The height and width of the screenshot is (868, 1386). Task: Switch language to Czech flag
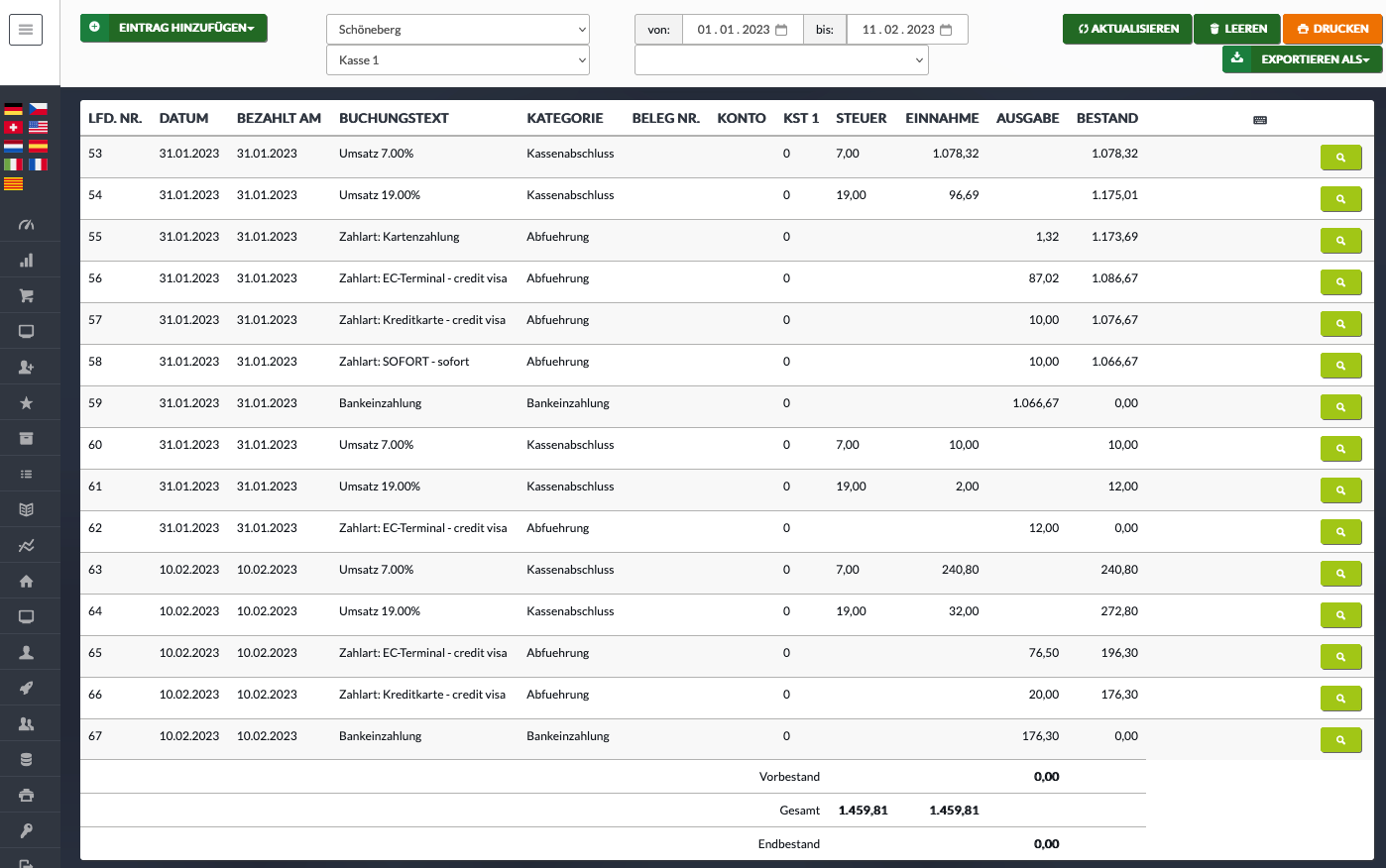38,109
